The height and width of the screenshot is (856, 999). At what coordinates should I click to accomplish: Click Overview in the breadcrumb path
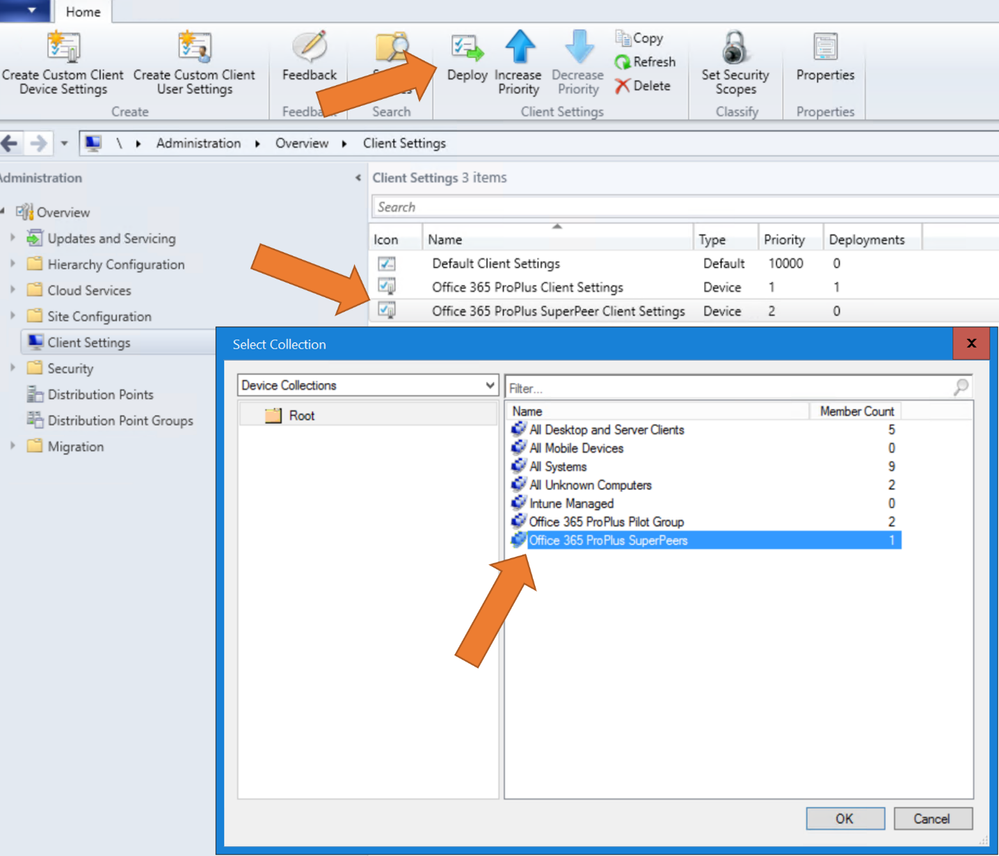coord(302,143)
